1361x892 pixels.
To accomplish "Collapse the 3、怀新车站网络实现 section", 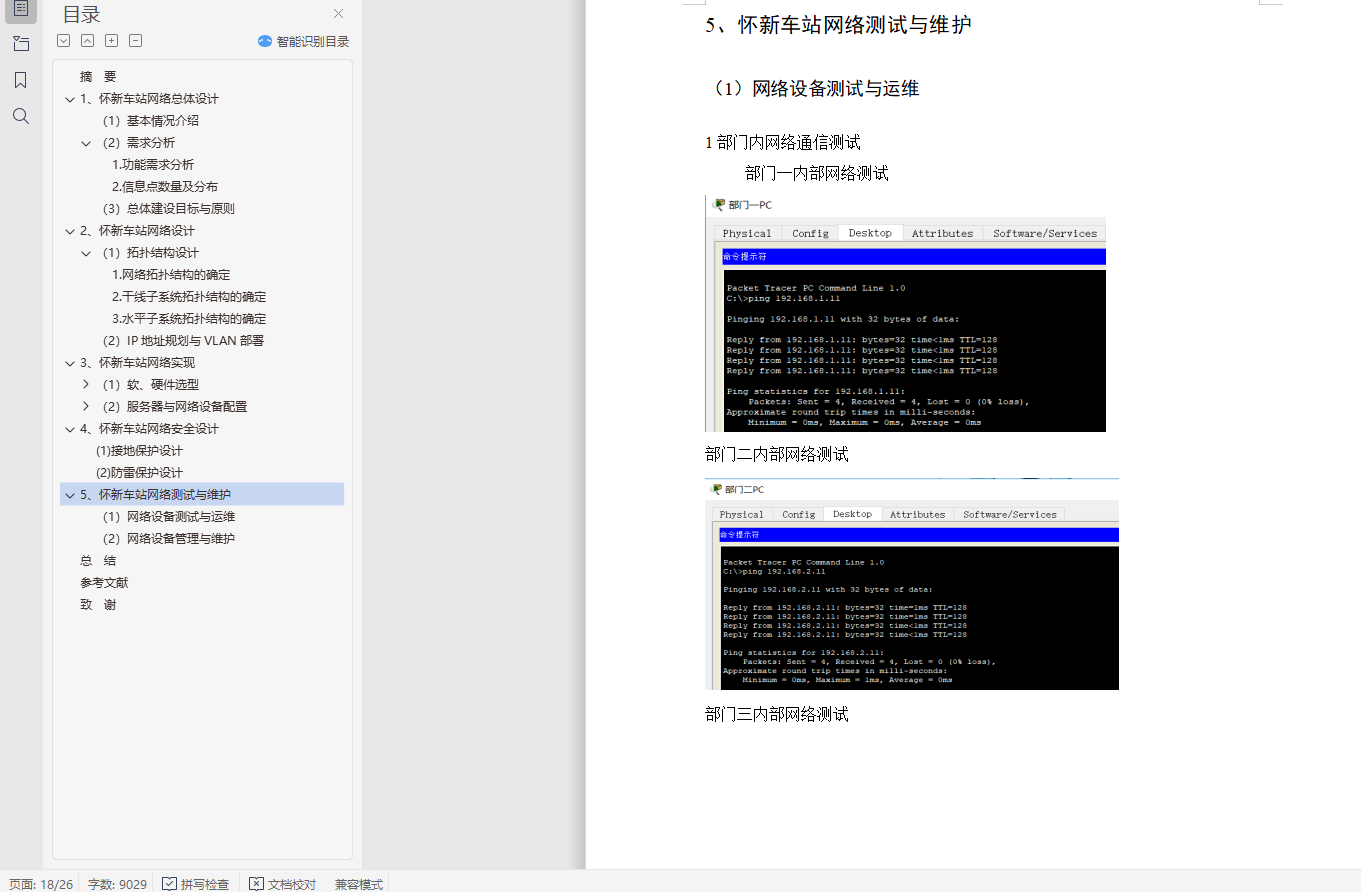I will [69, 363].
